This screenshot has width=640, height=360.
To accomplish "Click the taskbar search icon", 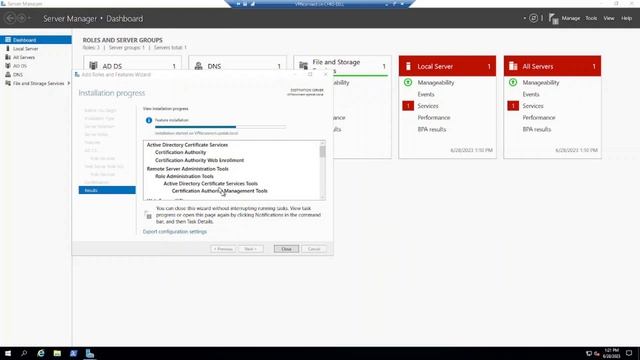I will [x=24, y=353].
